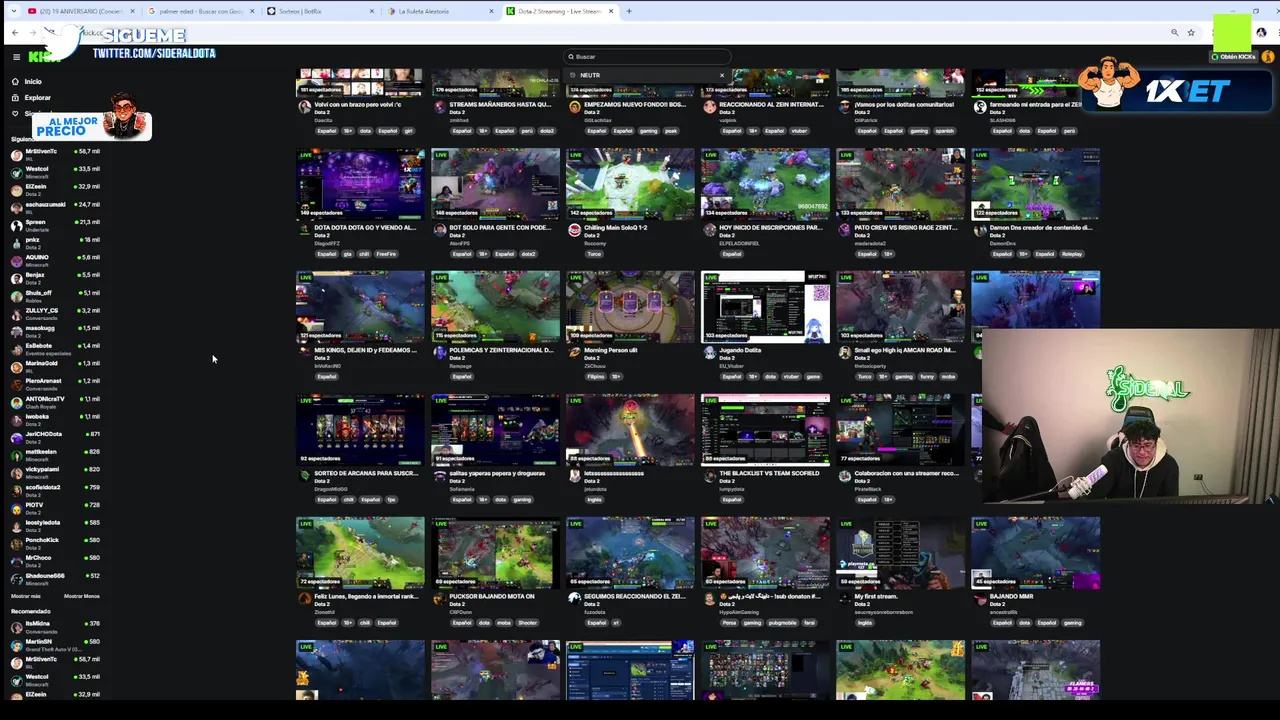
Task: Open MIS KINGS, DEJEN ID stream thumbnail
Action: pyautogui.click(x=360, y=307)
